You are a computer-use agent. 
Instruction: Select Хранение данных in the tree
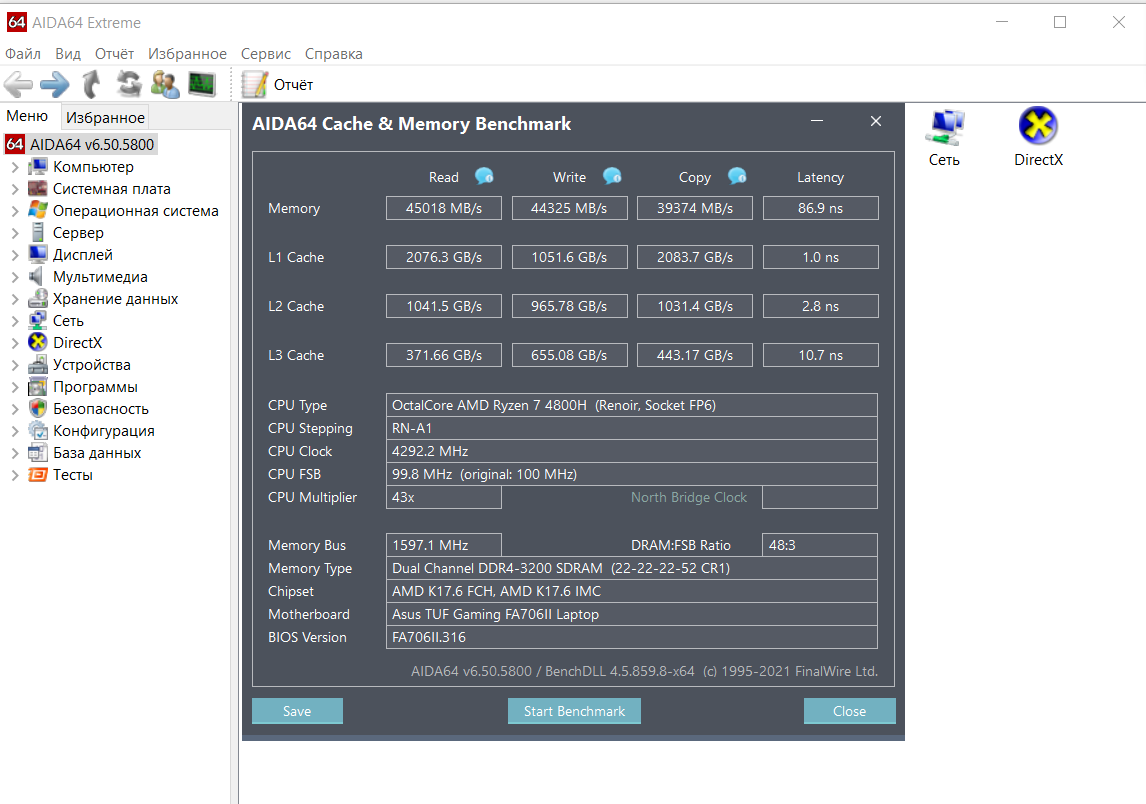115,299
